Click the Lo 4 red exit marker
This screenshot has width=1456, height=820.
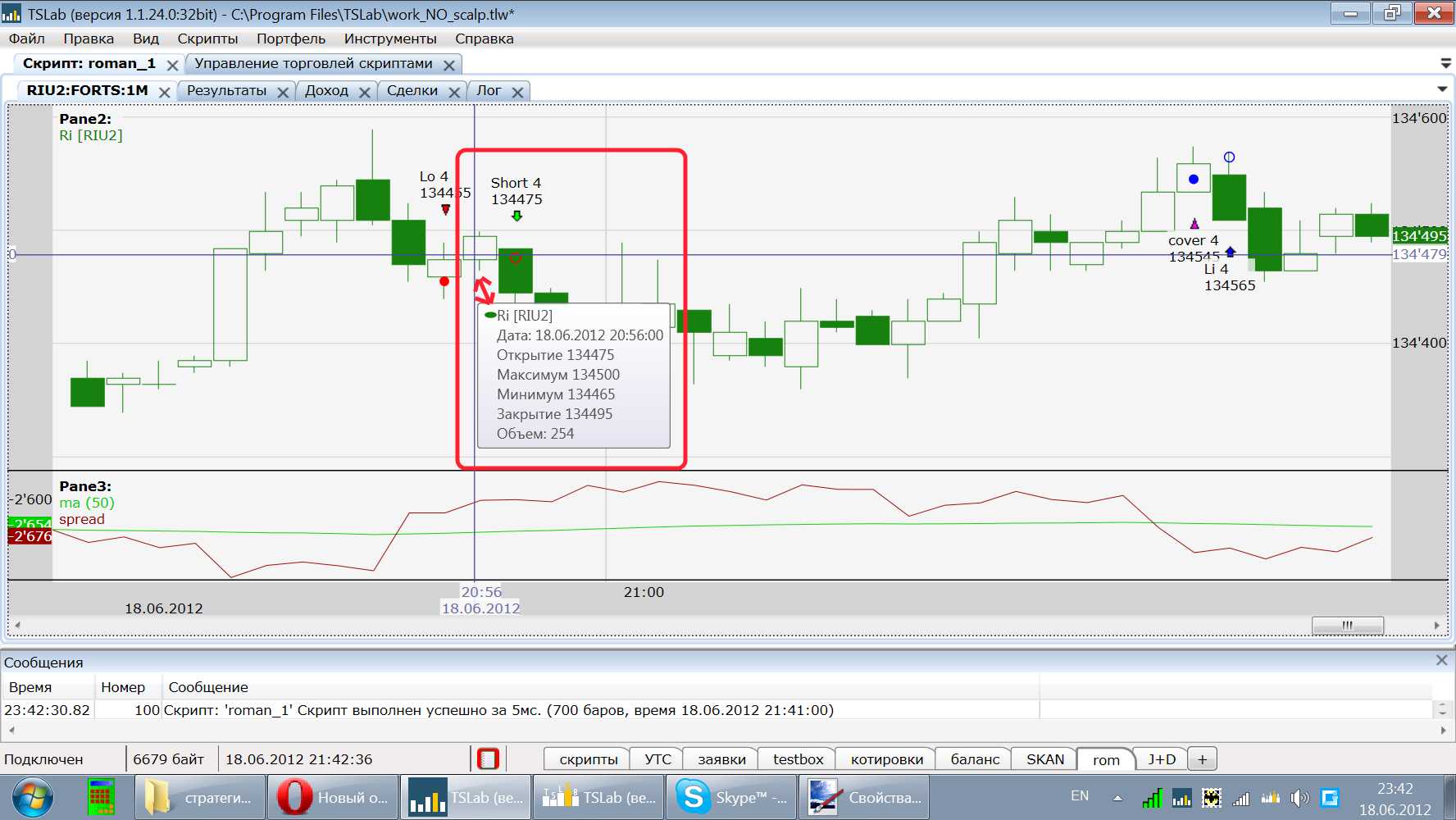coord(446,209)
